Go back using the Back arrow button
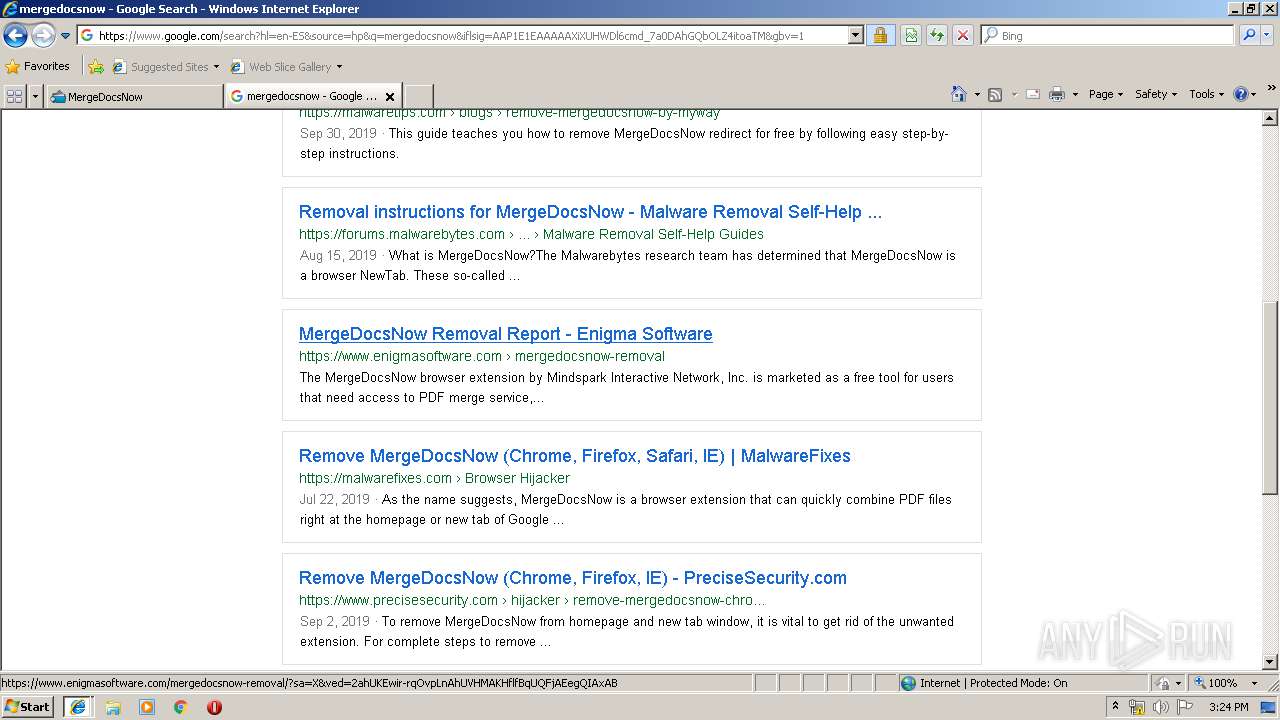1280x720 pixels. (15, 36)
